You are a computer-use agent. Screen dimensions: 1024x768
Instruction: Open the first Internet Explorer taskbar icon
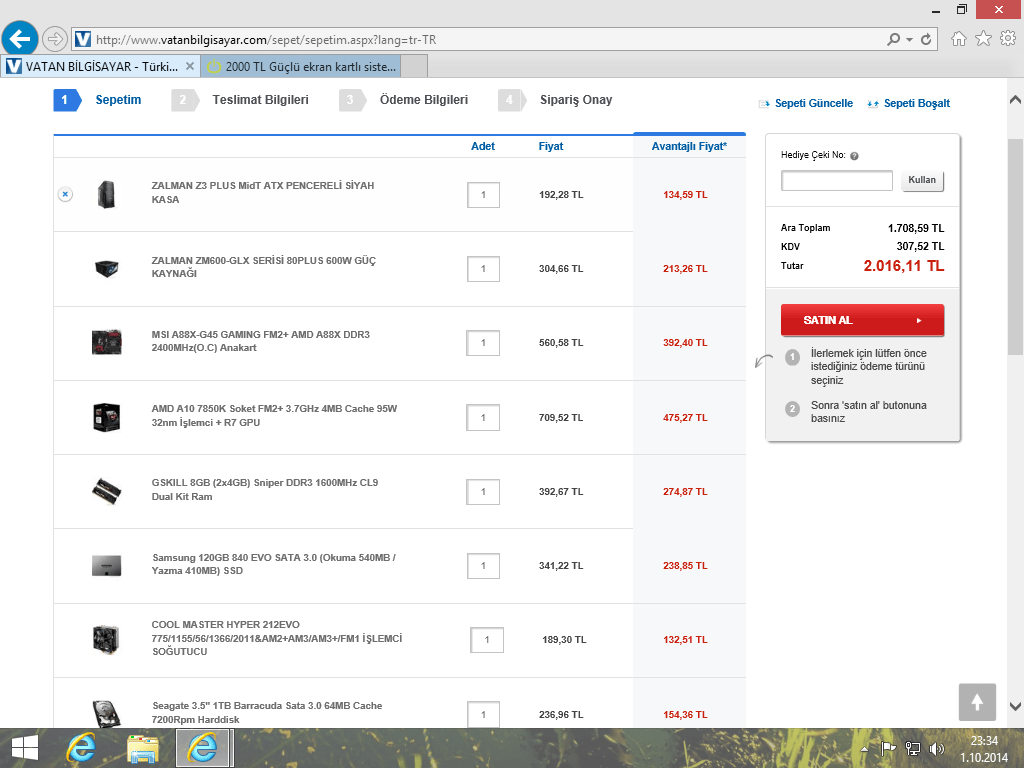tap(81, 748)
